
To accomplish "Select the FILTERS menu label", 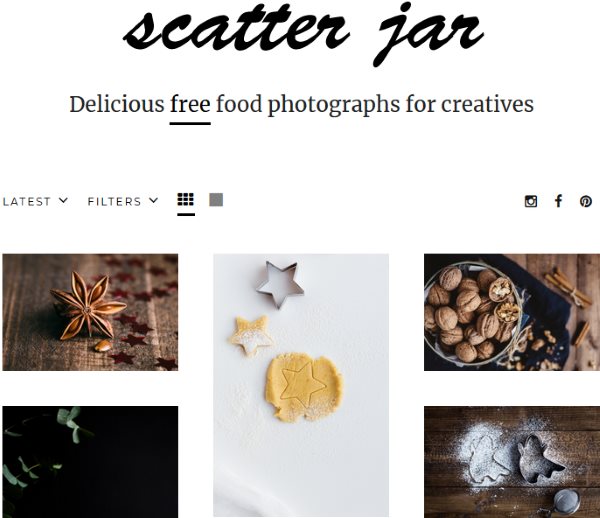I will (114, 202).
